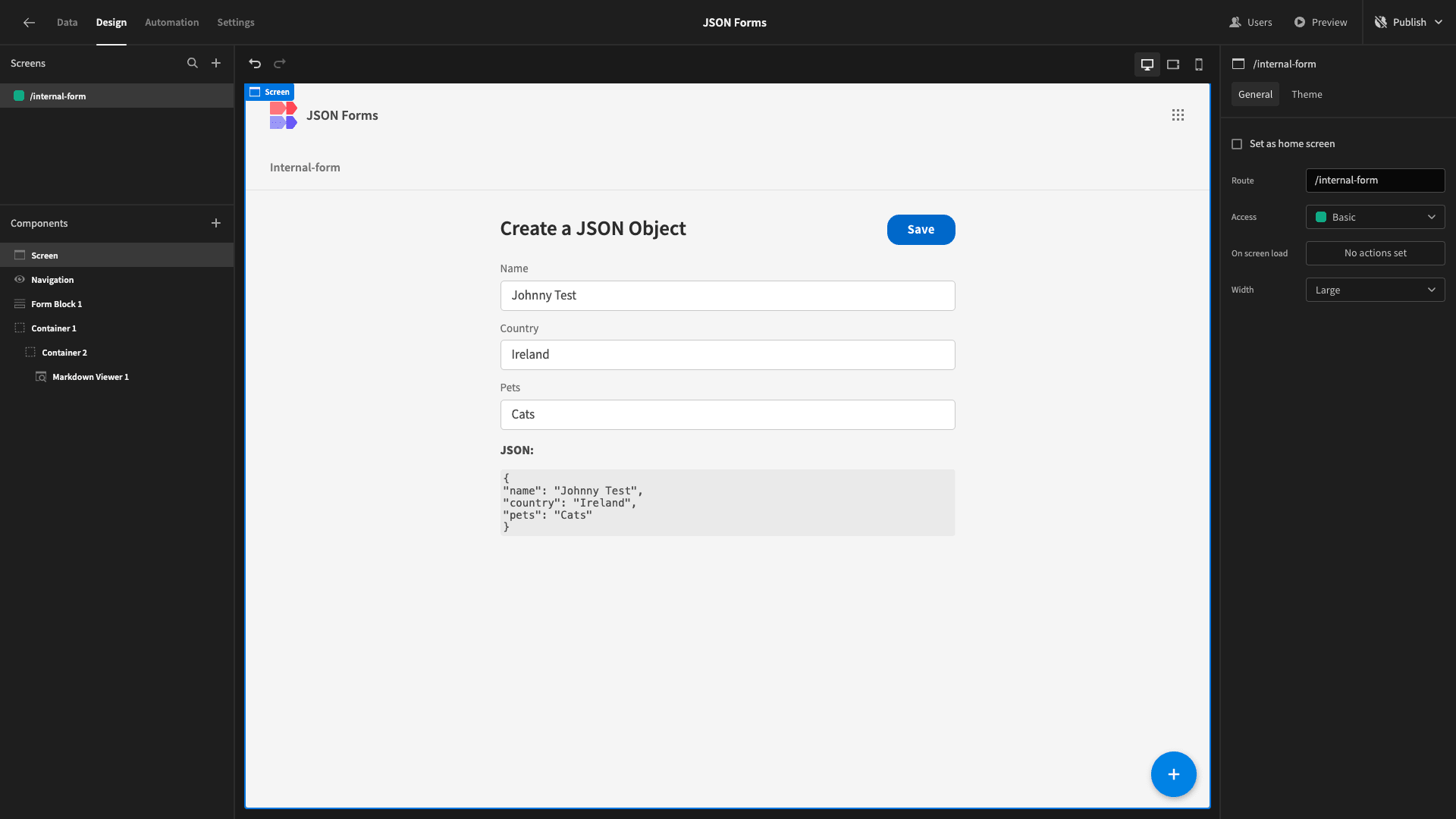Select Form Block 1 component
Viewport: 1456px width, 819px height.
(117, 304)
